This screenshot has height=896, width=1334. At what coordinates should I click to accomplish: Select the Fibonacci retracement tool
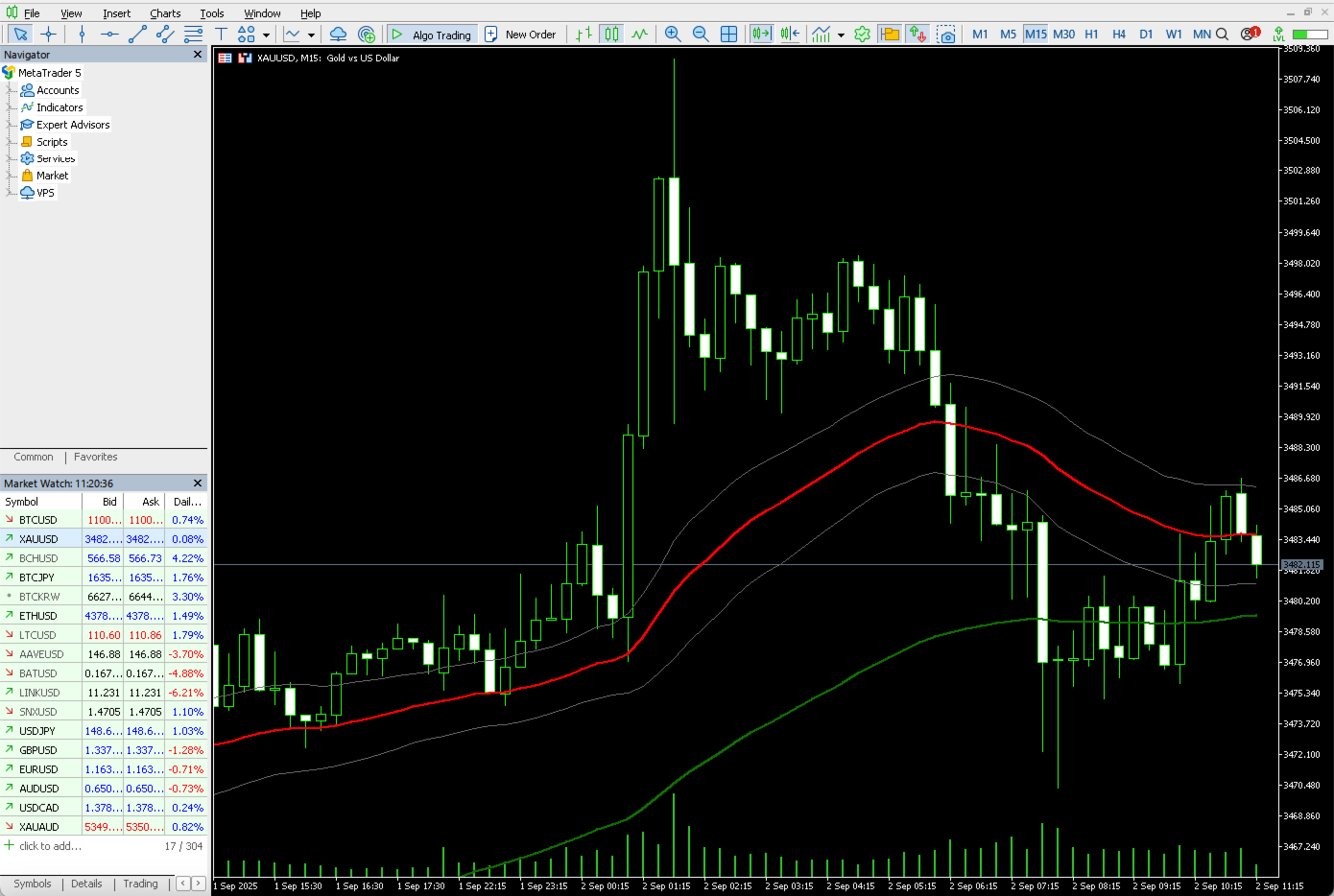point(193,34)
